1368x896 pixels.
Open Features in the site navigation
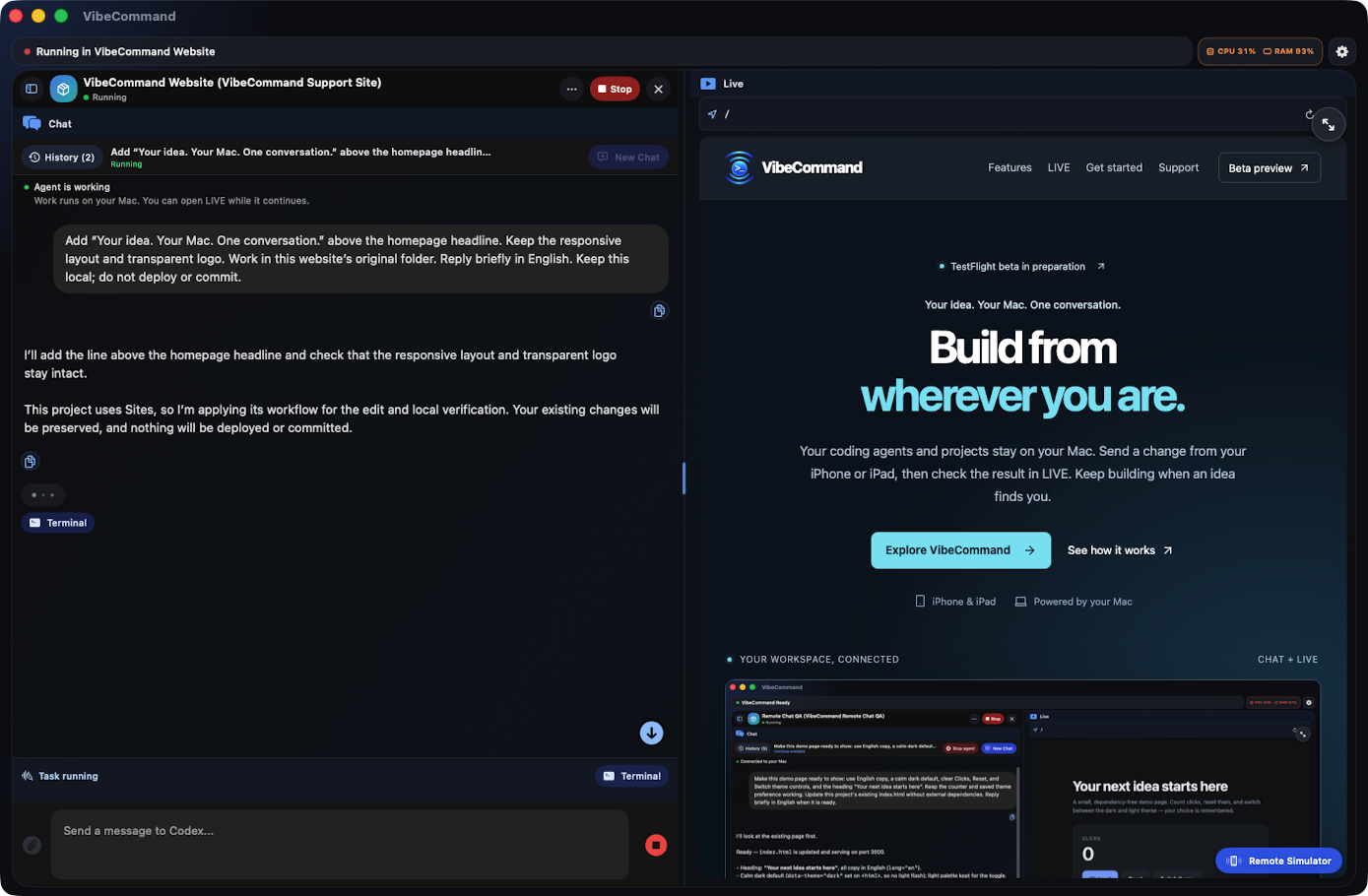coord(1010,167)
